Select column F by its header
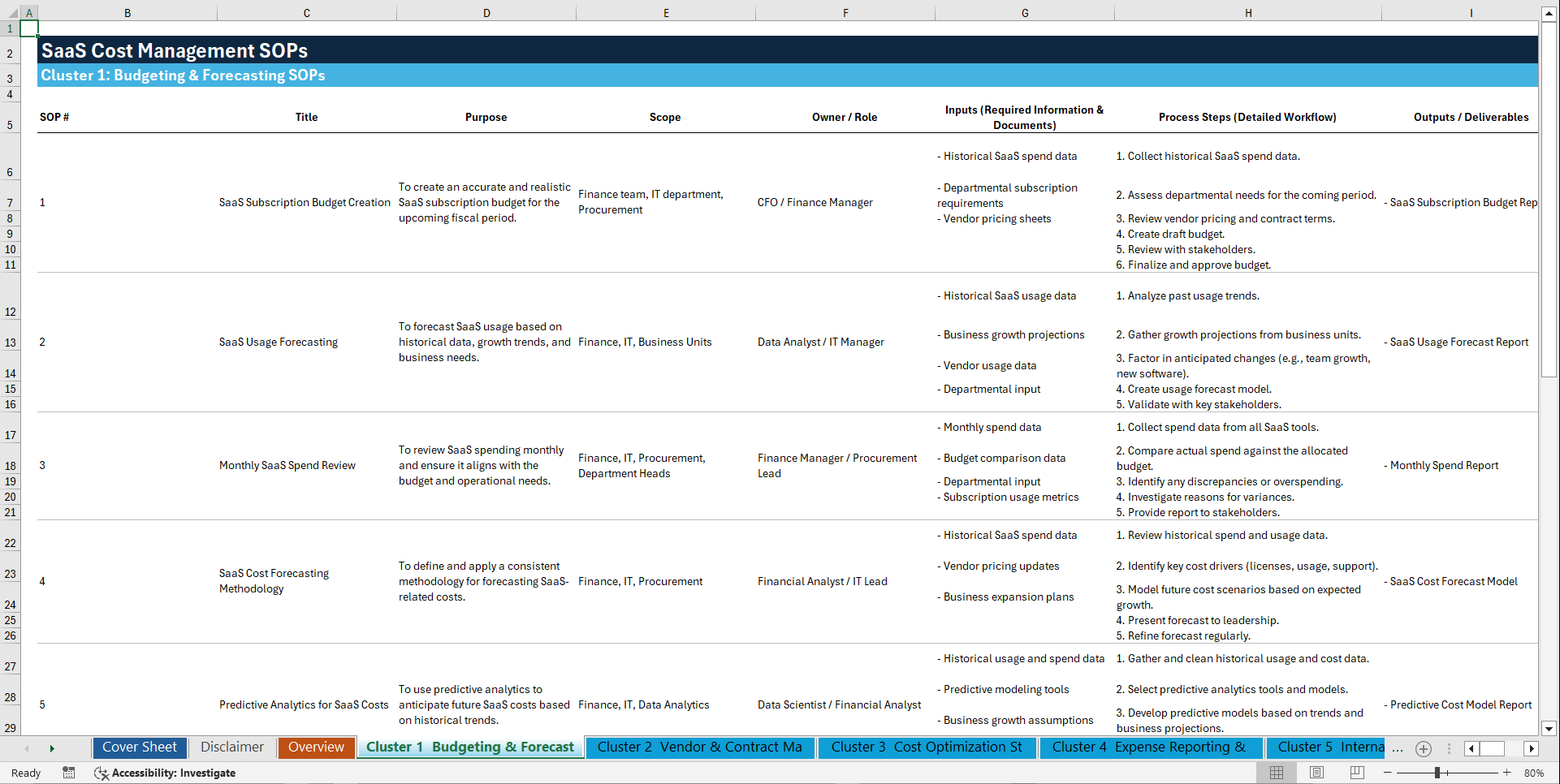Screen dimensions: 1560x784 pyautogui.click(x=845, y=12)
